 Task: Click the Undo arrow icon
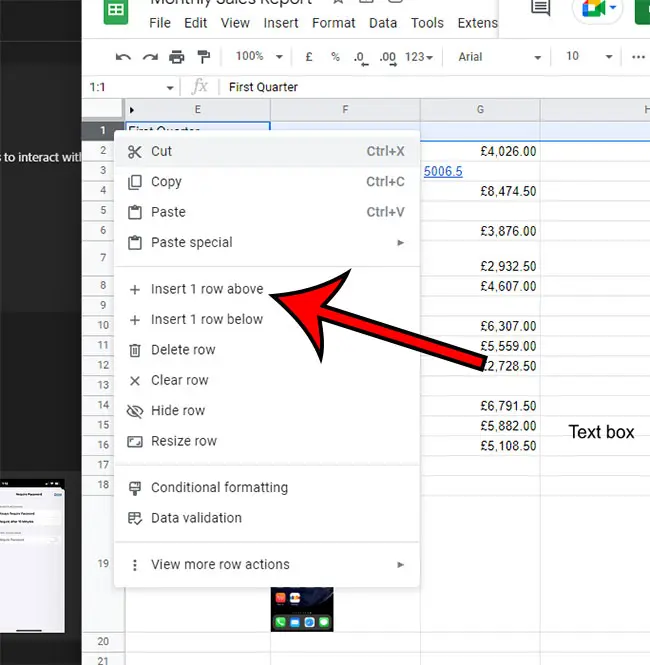124,57
